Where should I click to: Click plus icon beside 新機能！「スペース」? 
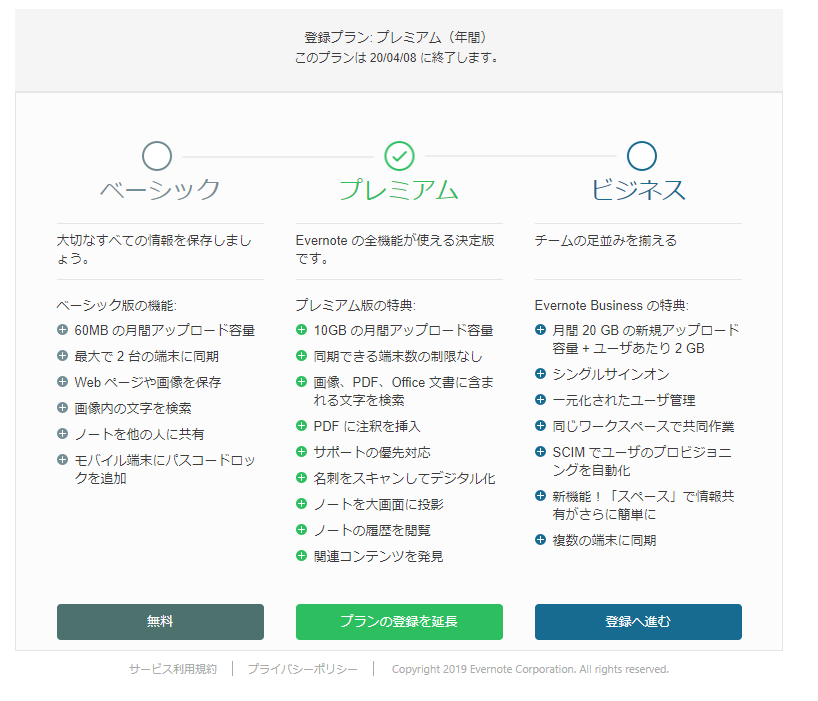[x=540, y=495]
